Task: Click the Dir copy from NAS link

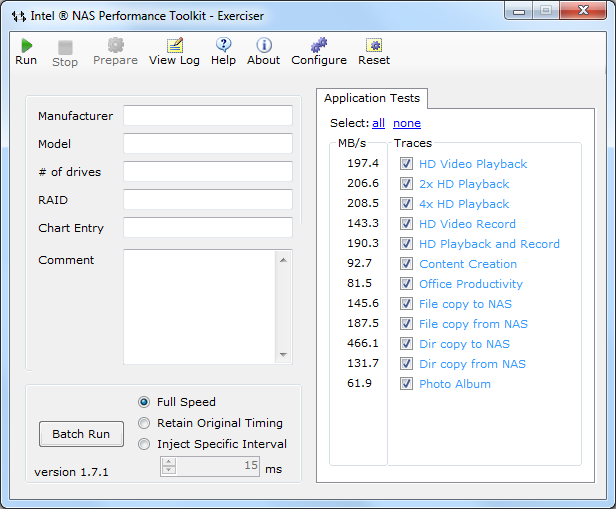Action: point(472,364)
